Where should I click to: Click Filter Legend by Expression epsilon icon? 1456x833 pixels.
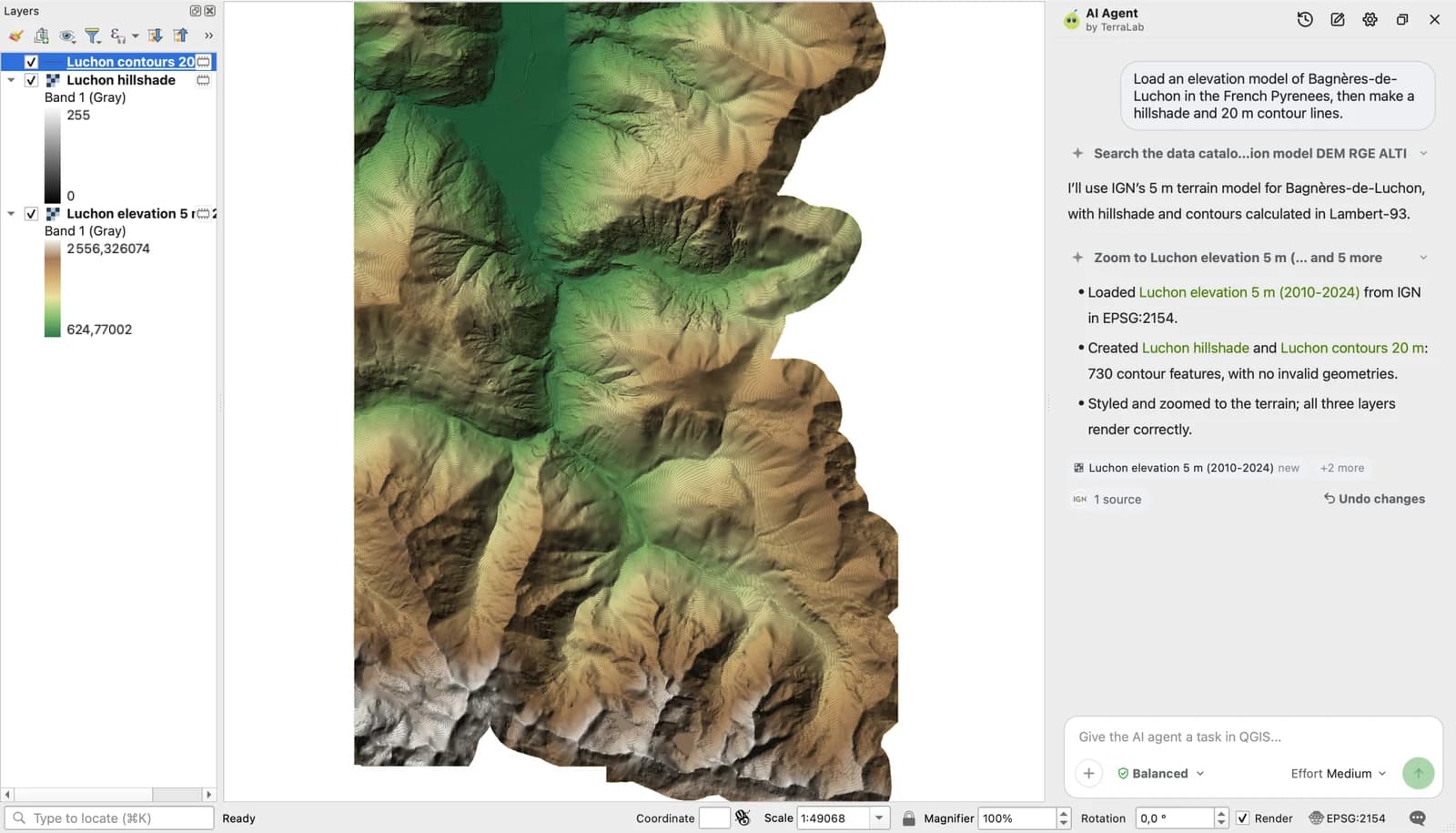coord(116,36)
